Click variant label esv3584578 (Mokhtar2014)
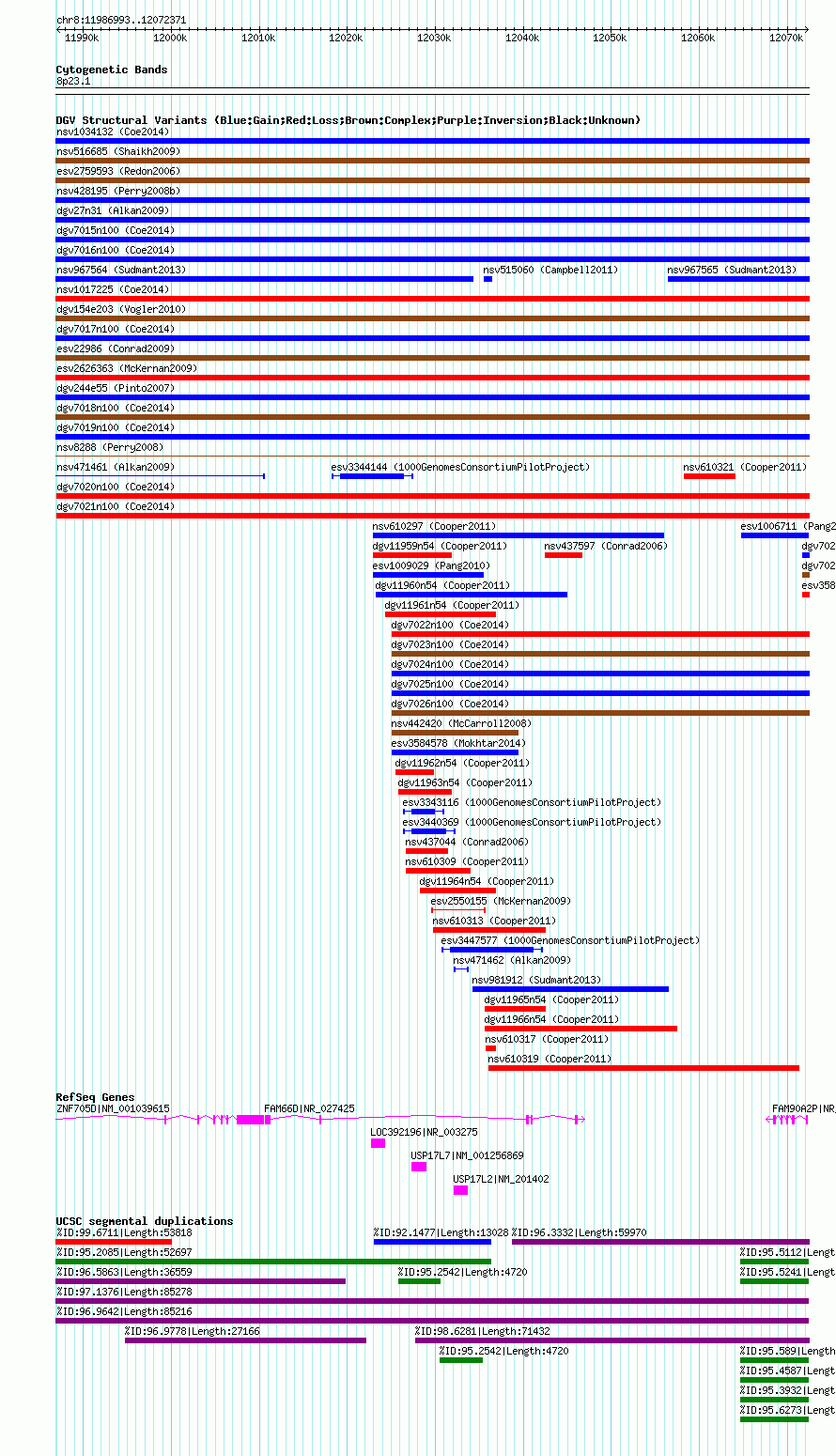Viewport: 836px width, 1456px height. click(458, 743)
